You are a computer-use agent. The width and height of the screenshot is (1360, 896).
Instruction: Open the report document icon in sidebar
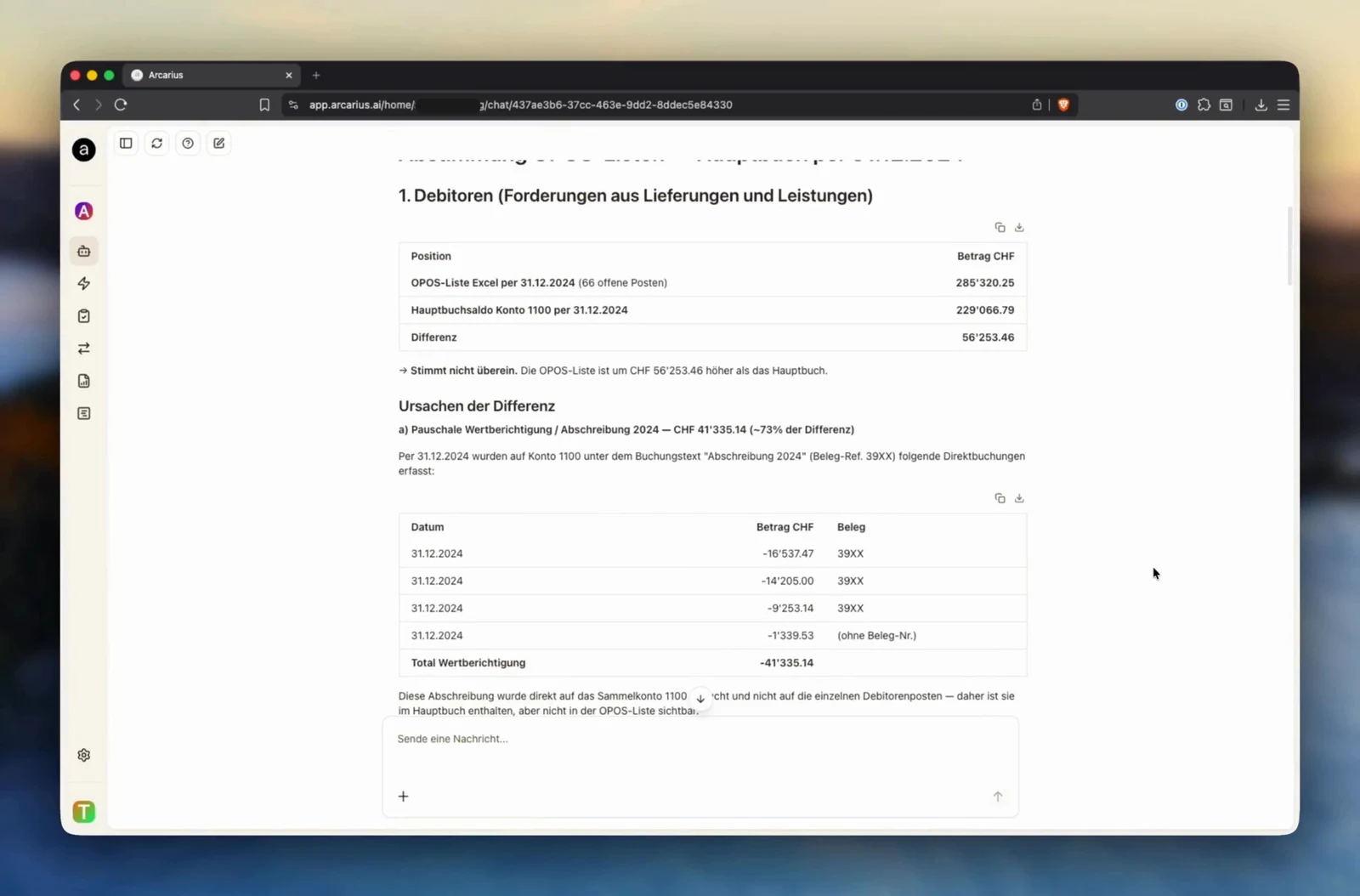click(84, 381)
